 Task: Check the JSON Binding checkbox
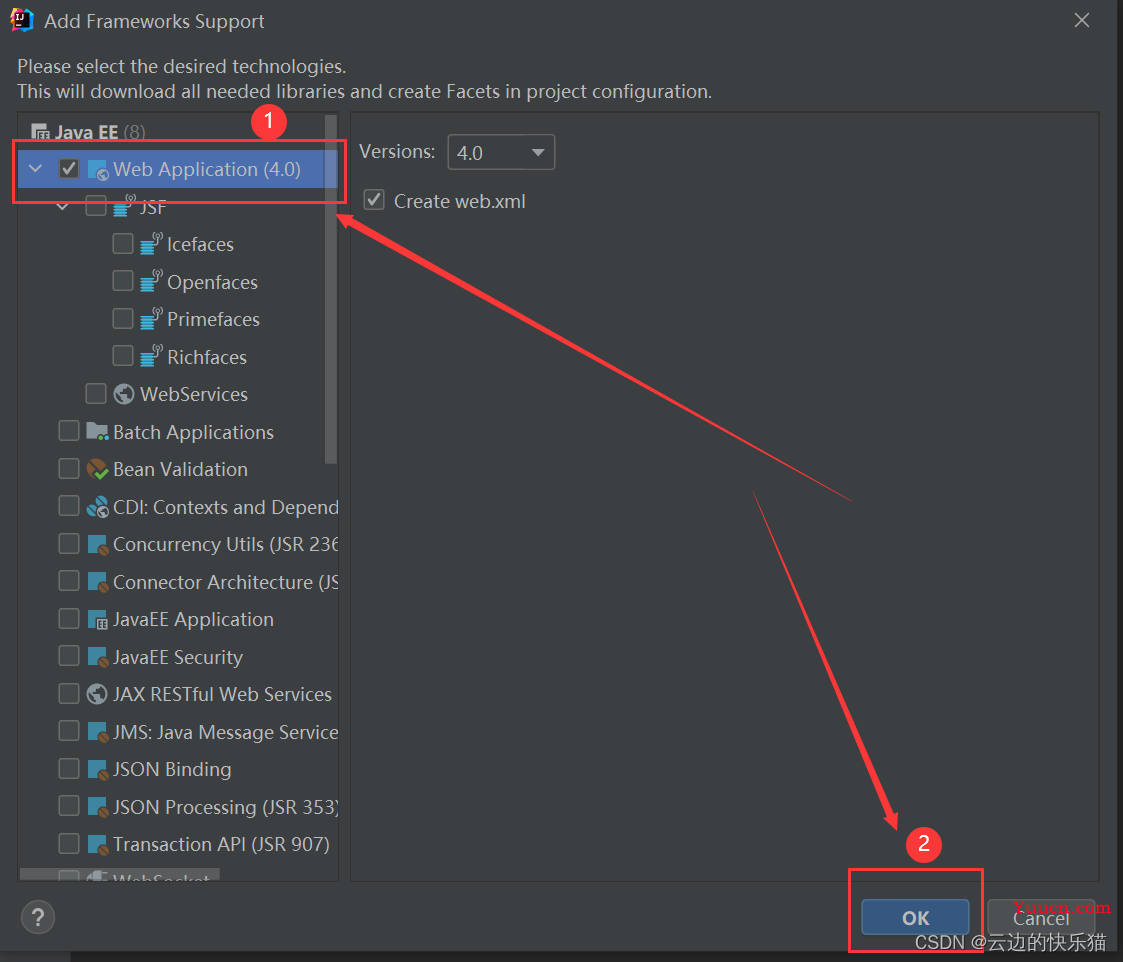69,769
